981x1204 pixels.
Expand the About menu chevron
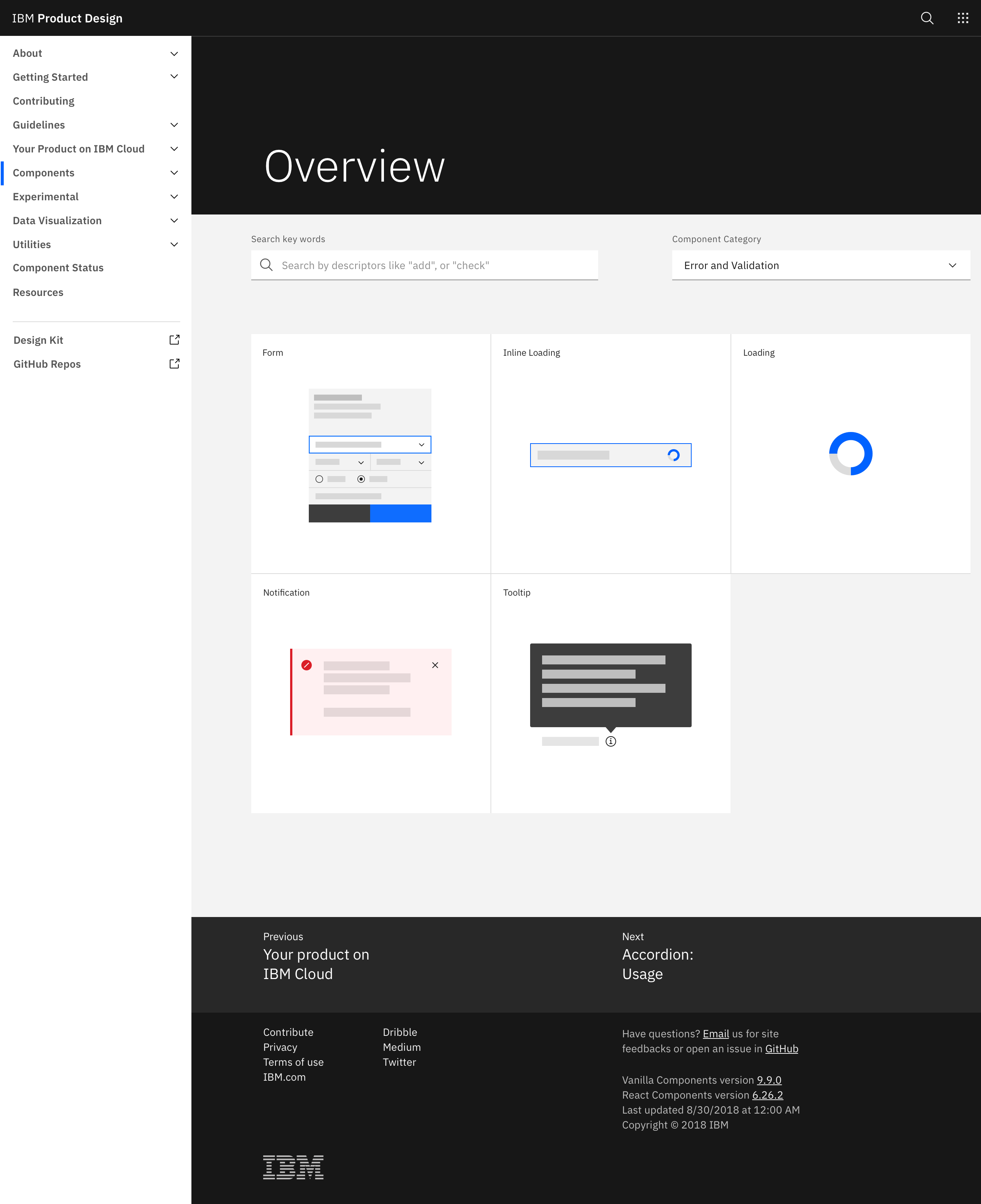pos(174,54)
